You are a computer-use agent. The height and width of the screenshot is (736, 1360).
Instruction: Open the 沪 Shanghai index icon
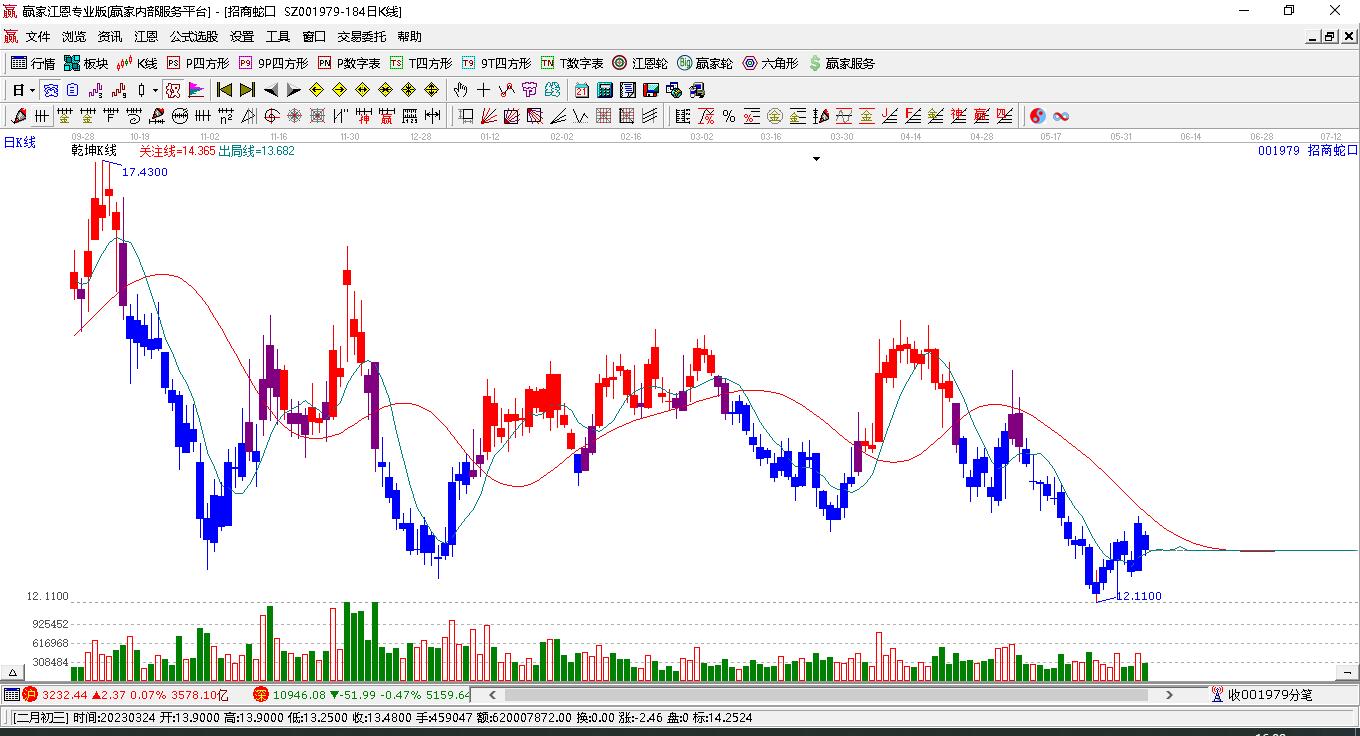click(29, 694)
